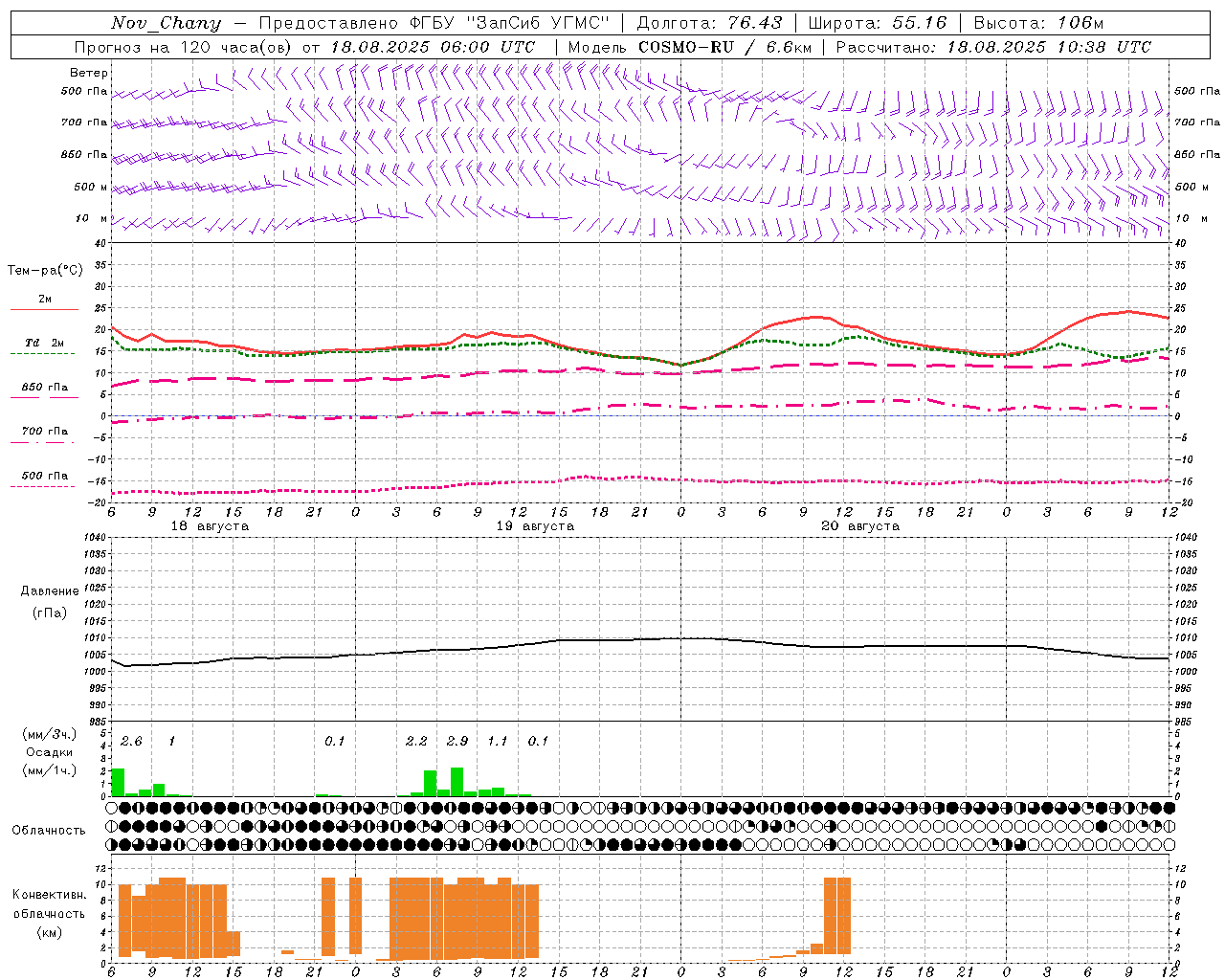Screen dimensions: 1225x980
Task: Click the Тем-ра(°C) panel label
Action: (x=45, y=271)
